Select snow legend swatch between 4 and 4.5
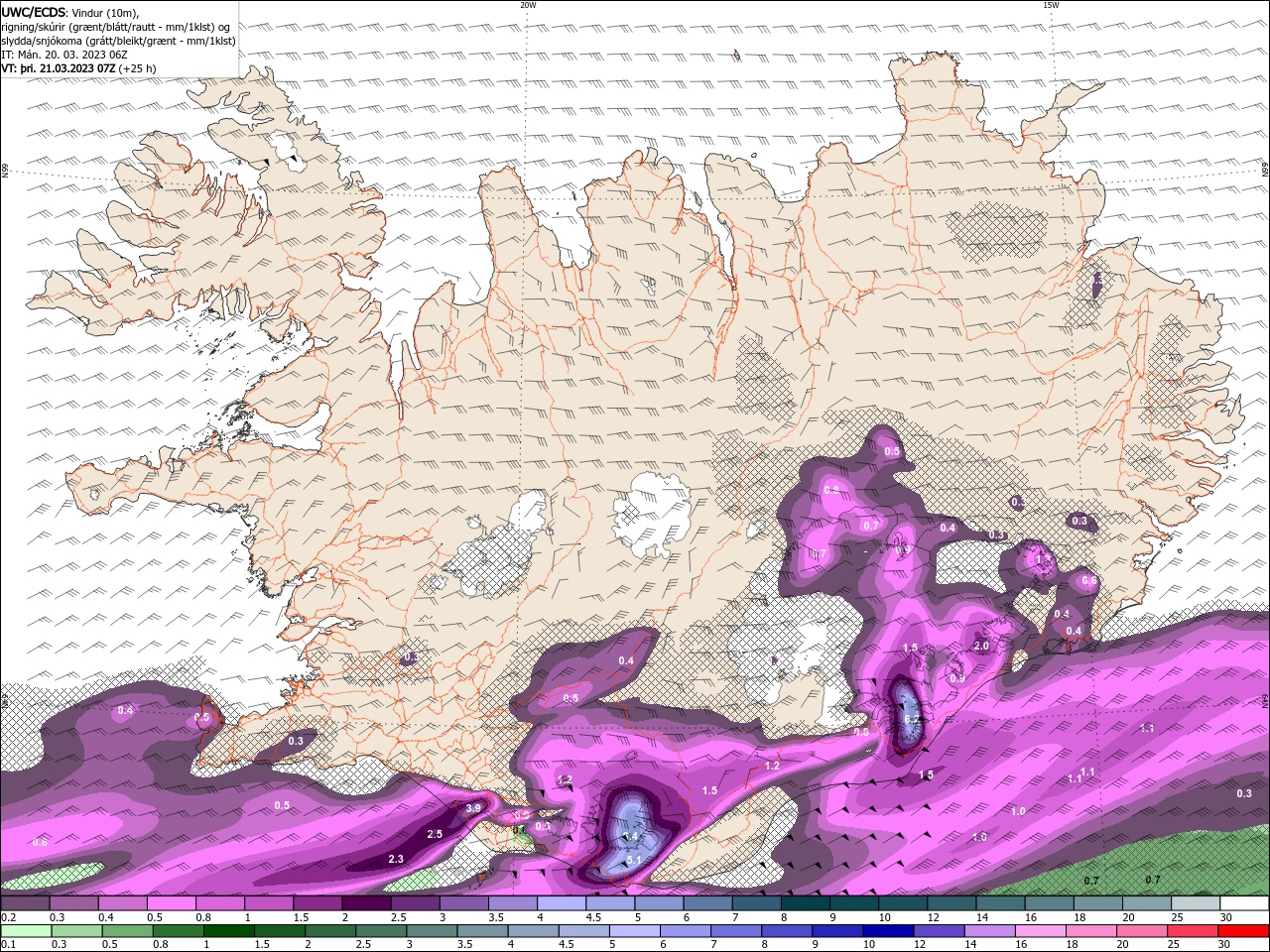Screen dimensions: 1270x952 coord(561,903)
